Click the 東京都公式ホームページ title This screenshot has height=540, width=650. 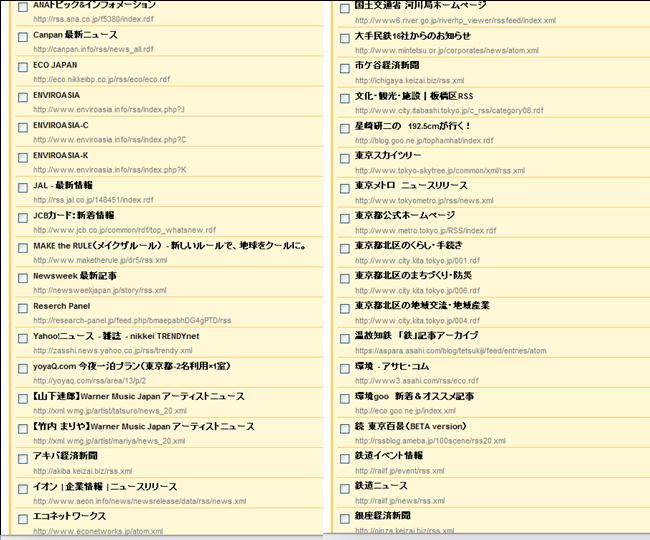coord(405,216)
